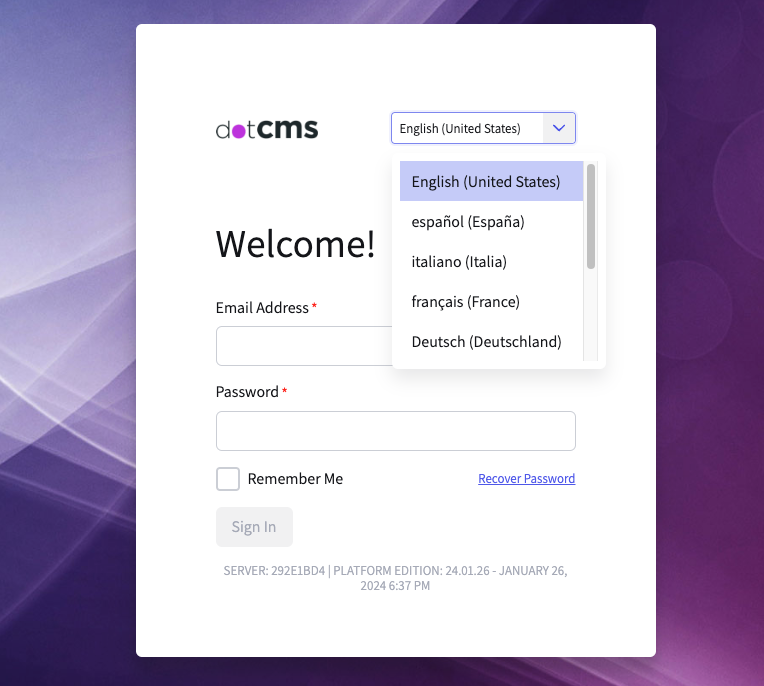Collapse the language list using the chevron arrow
This screenshot has width=764, height=686.
point(559,128)
